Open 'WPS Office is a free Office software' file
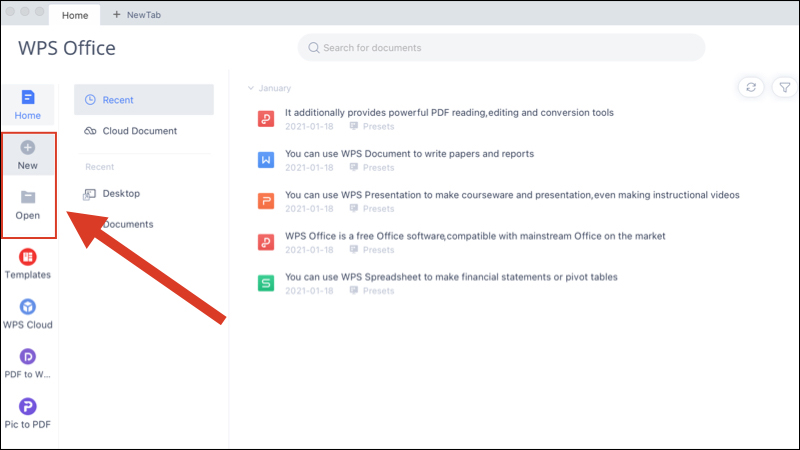Viewport: 800px width, 450px height. [x=475, y=236]
